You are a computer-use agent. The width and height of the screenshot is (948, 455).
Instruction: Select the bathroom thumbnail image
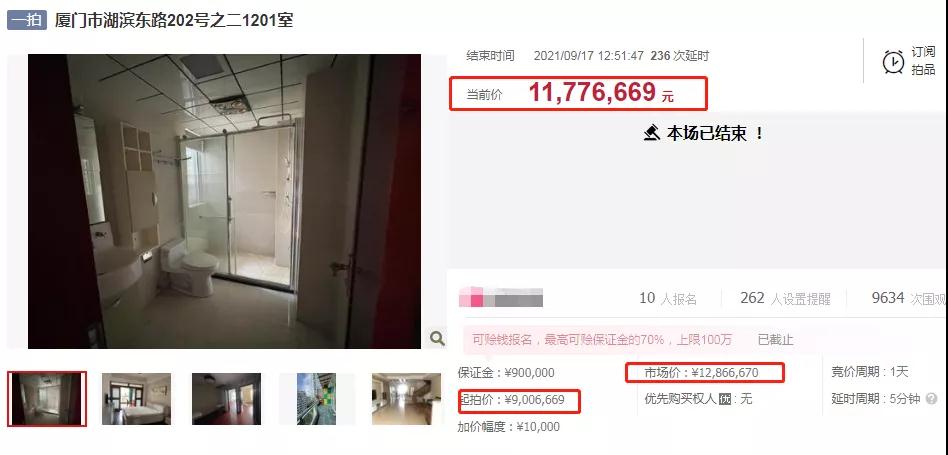47,399
